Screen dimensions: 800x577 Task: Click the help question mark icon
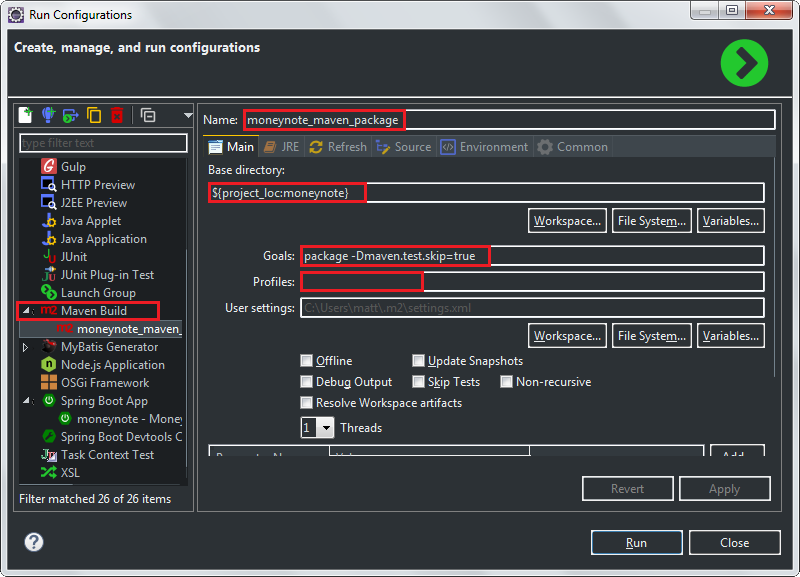[34, 542]
